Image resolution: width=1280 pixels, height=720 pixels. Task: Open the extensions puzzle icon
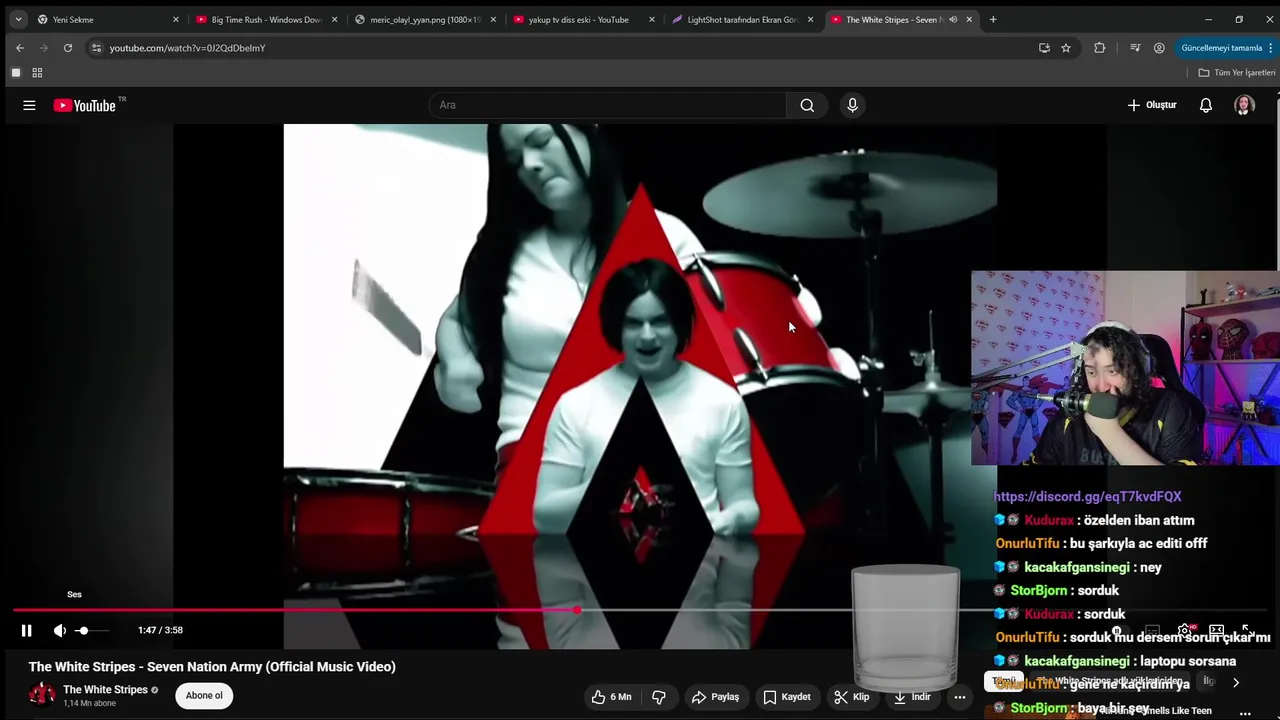pos(1100,48)
